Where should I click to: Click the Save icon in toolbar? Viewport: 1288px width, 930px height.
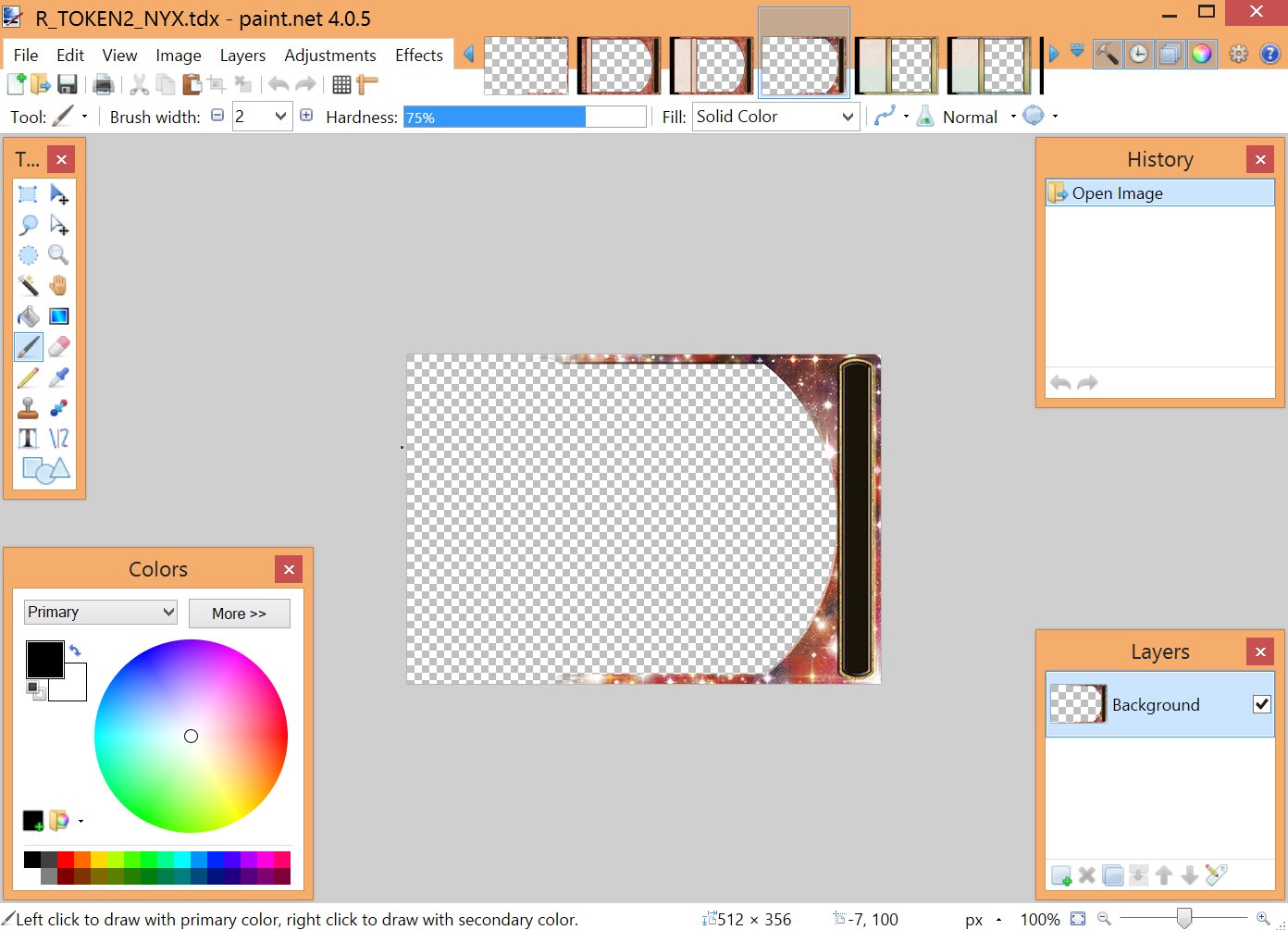[x=67, y=84]
